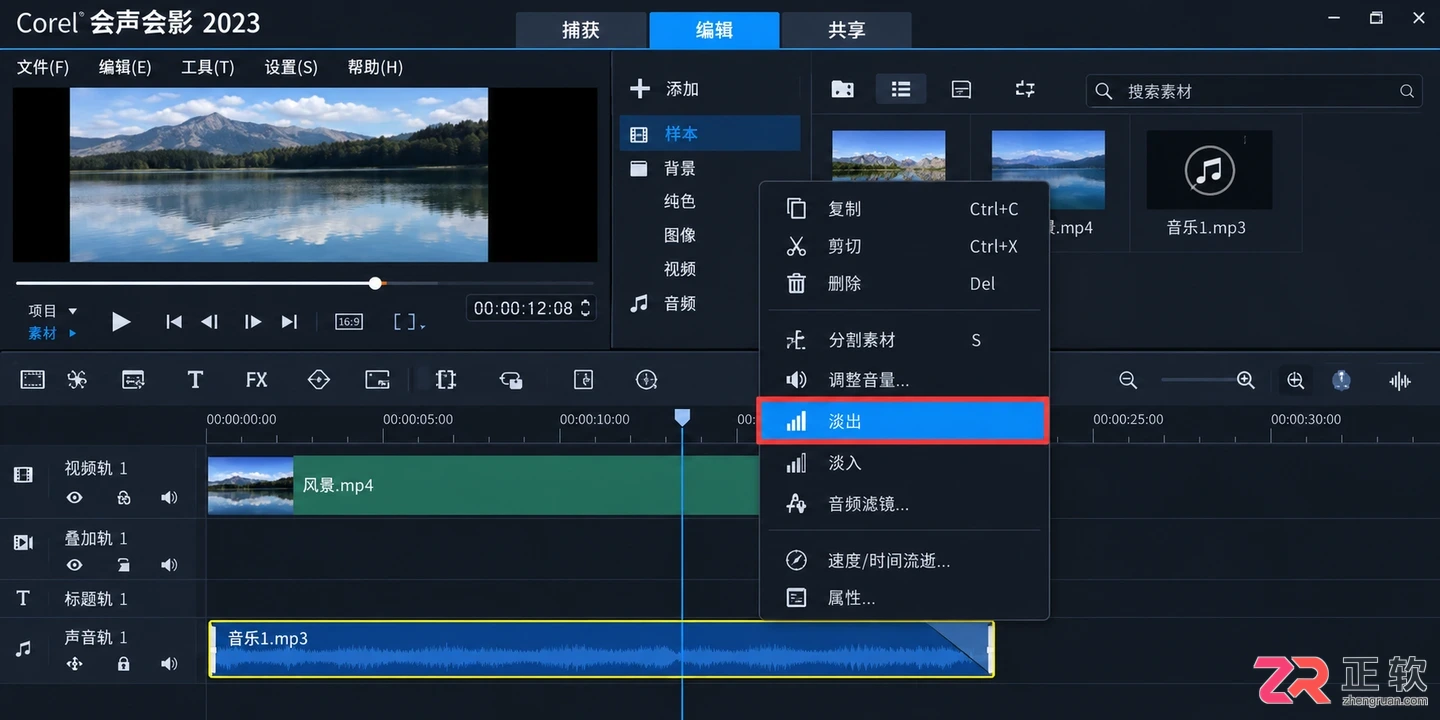Open the audio waveform mixer icon
This screenshot has width=1440, height=720.
pyautogui.click(x=1400, y=380)
